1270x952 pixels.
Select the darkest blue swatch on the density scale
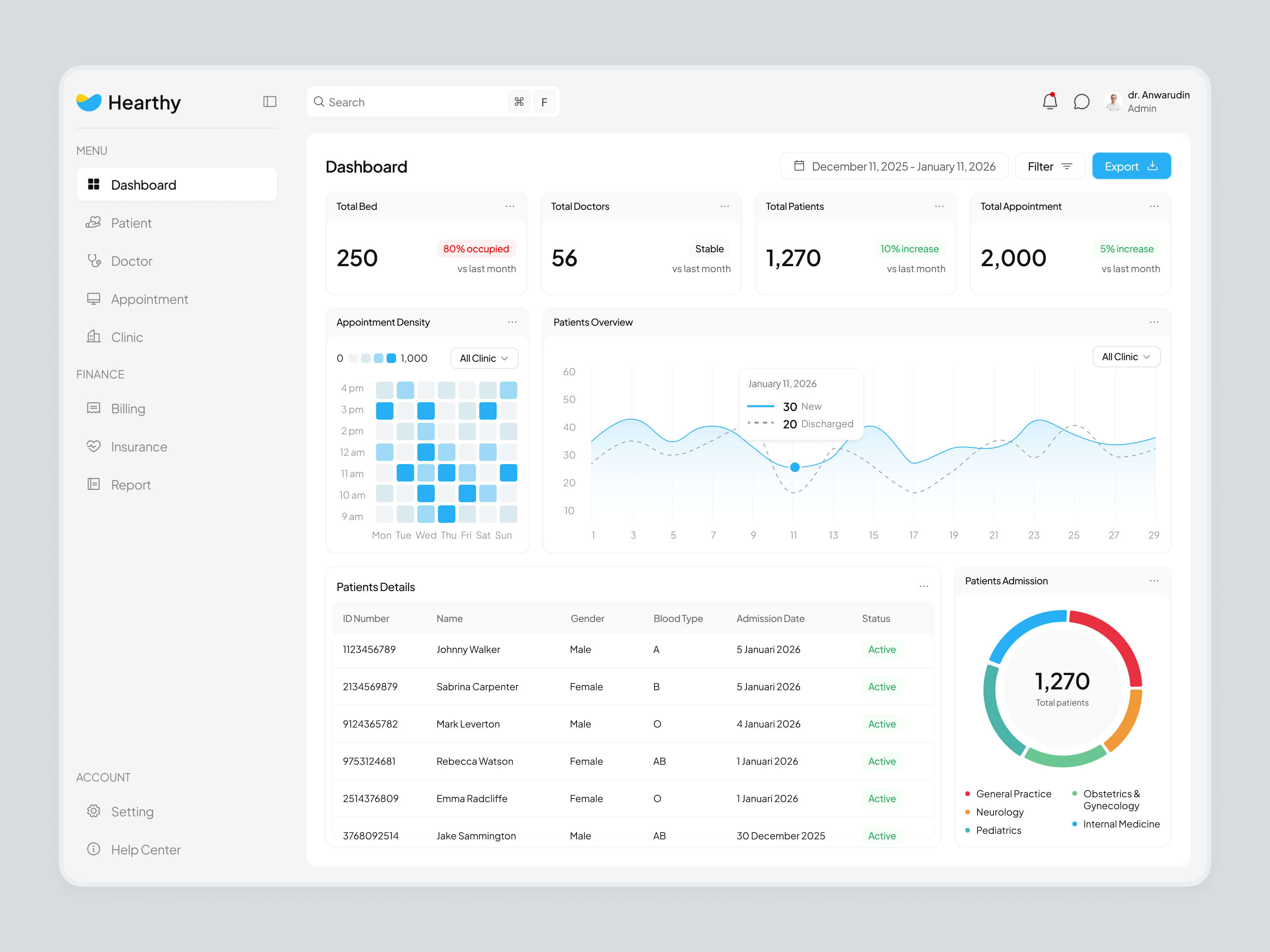coord(392,357)
